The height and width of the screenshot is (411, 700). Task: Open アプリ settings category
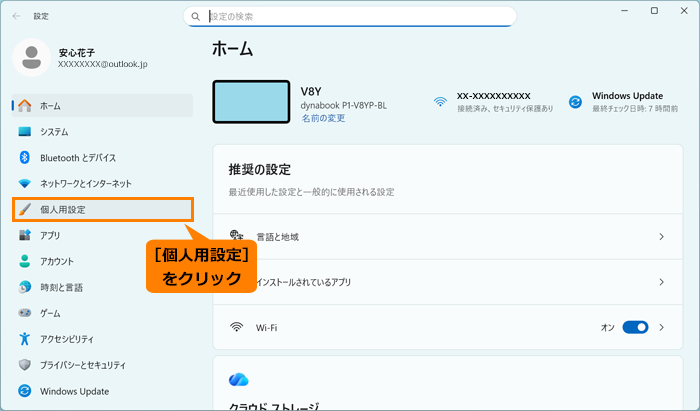(102, 235)
